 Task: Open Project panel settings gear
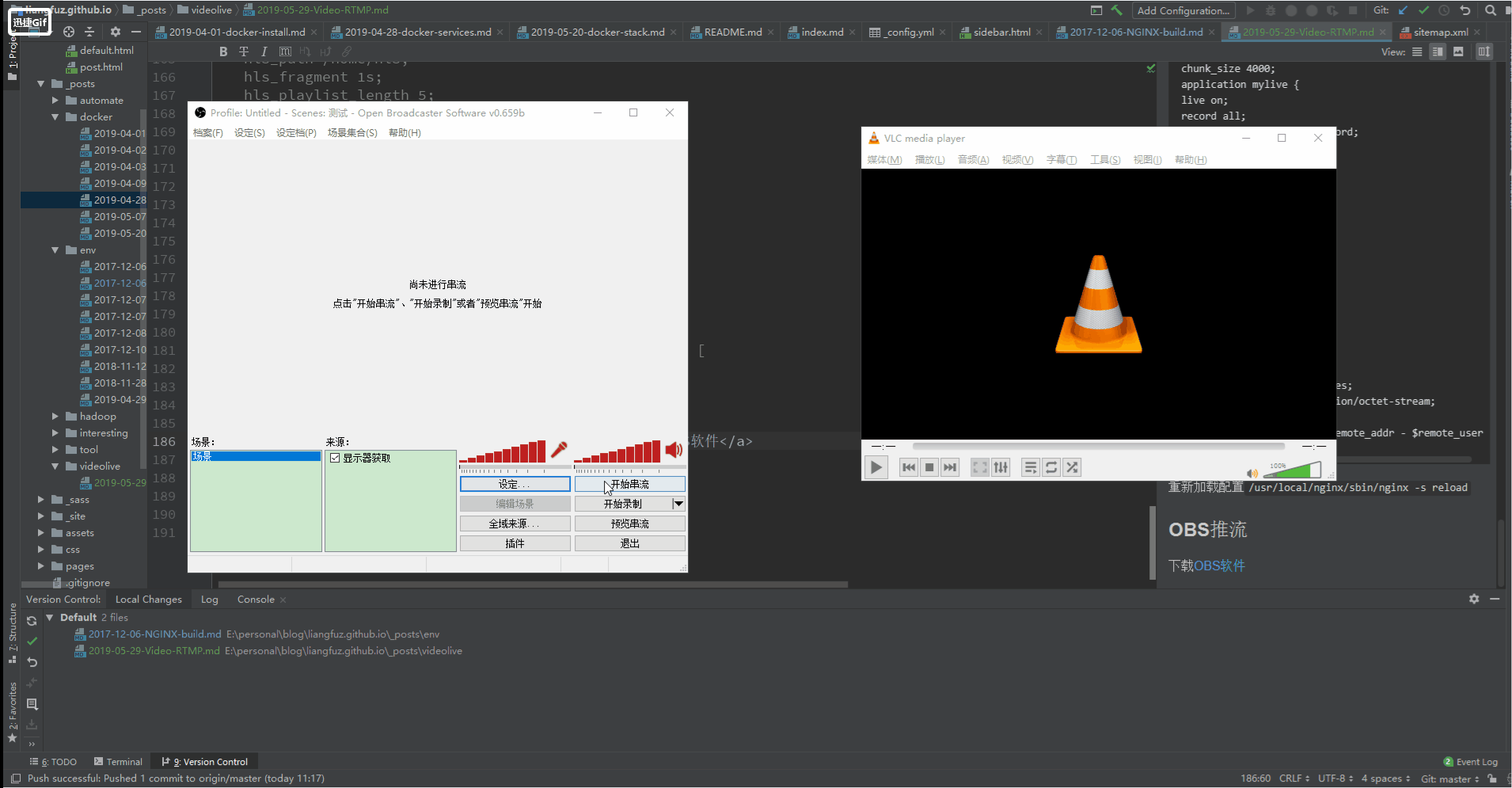pos(116,32)
